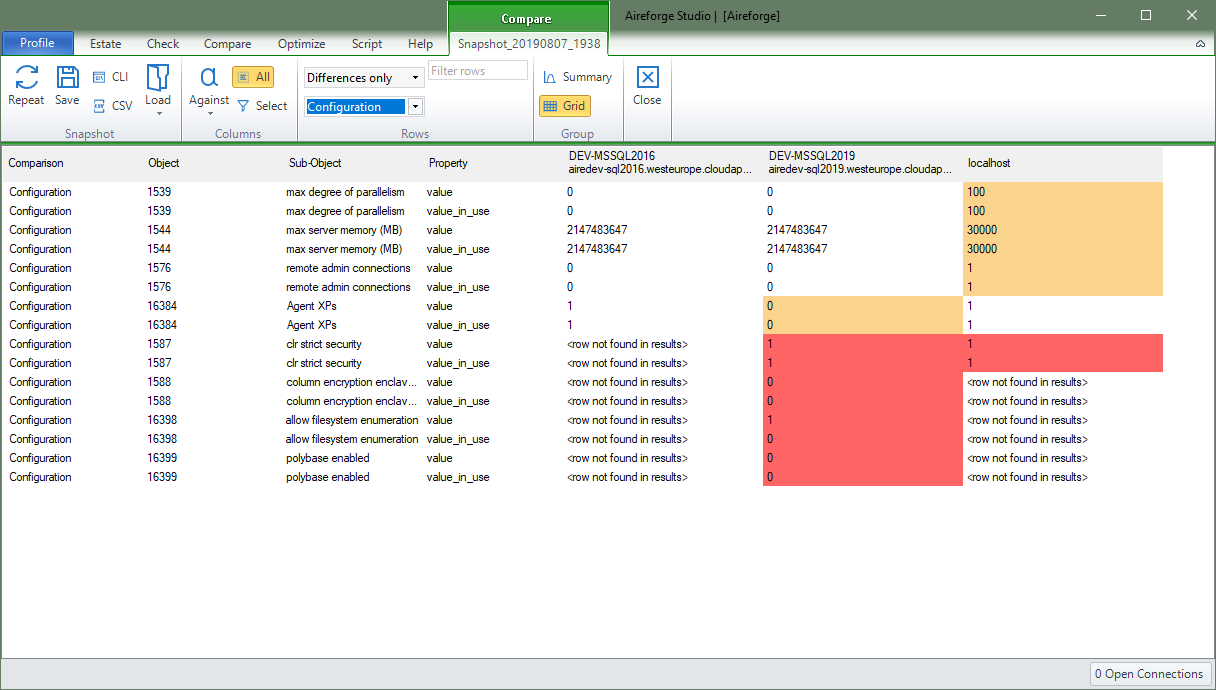This screenshot has height=690, width=1216.
Task: Toggle the Grid group view
Action: (566, 105)
